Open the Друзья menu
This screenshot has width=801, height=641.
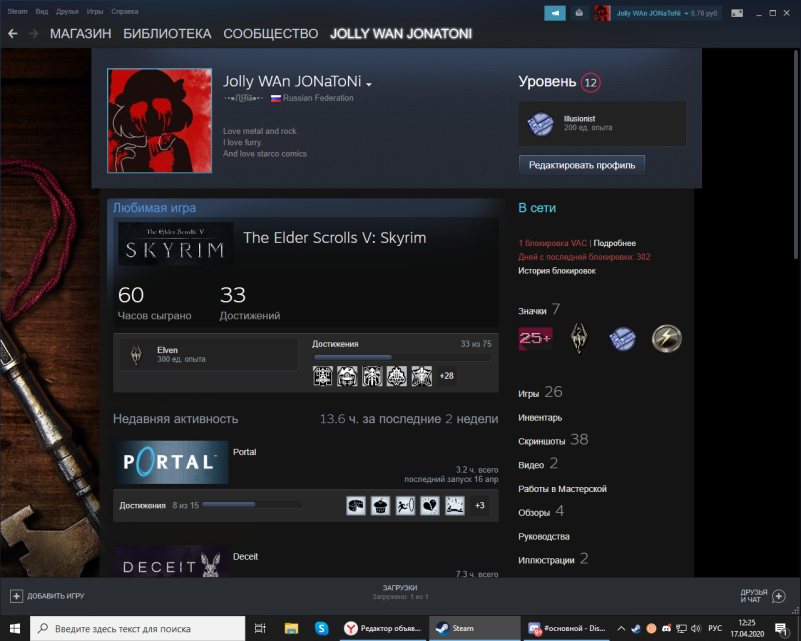pyautogui.click(x=67, y=11)
